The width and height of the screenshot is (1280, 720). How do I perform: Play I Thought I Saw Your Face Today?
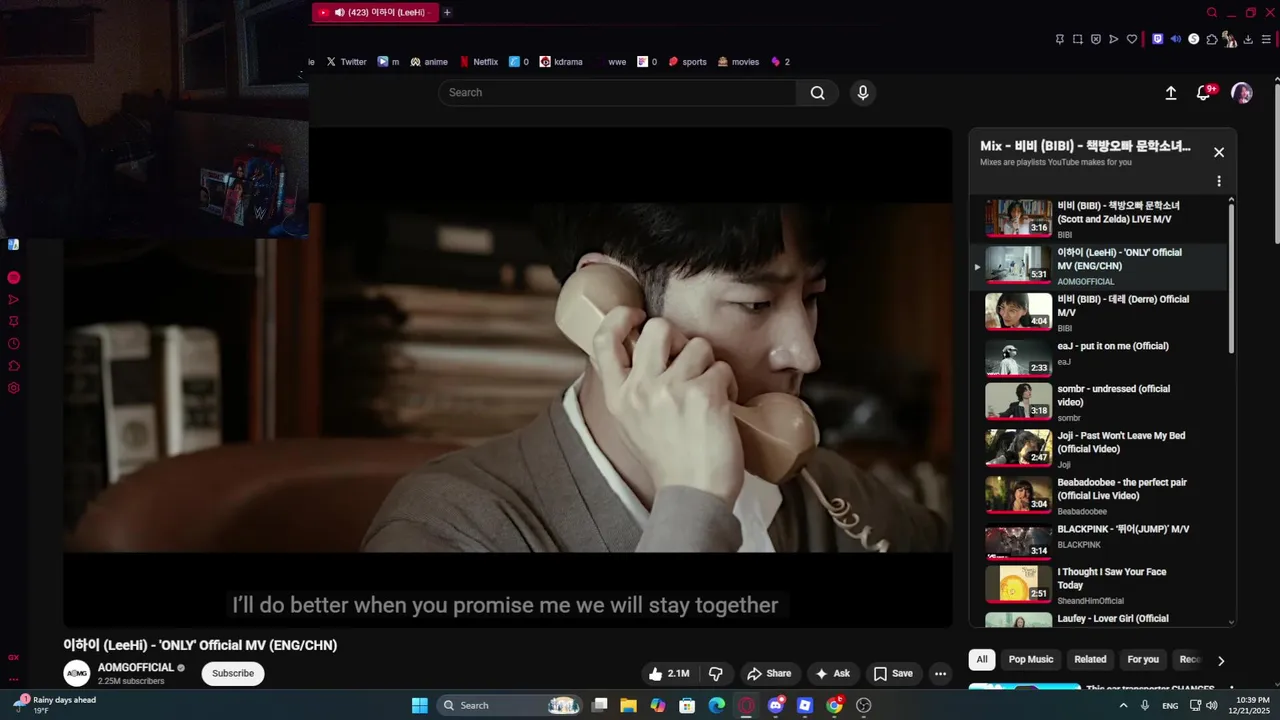pyautogui.click(x=1100, y=586)
